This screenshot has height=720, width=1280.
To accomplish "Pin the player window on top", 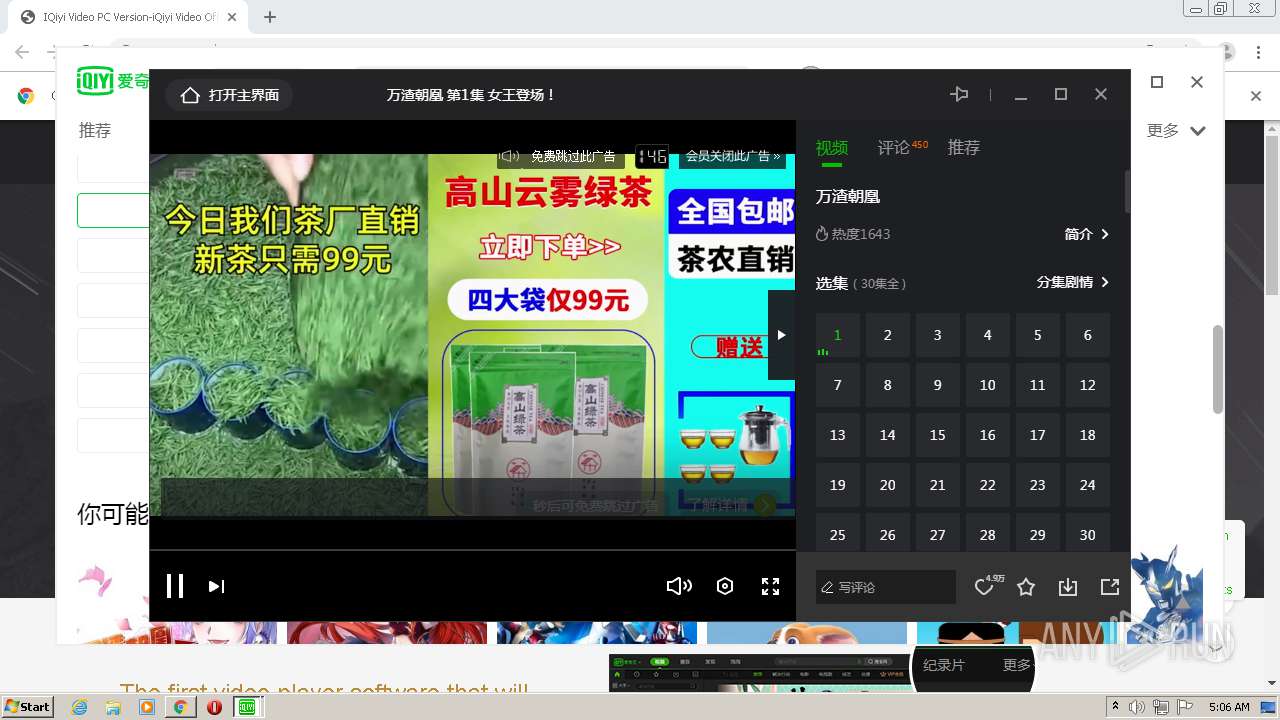I will coord(959,94).
